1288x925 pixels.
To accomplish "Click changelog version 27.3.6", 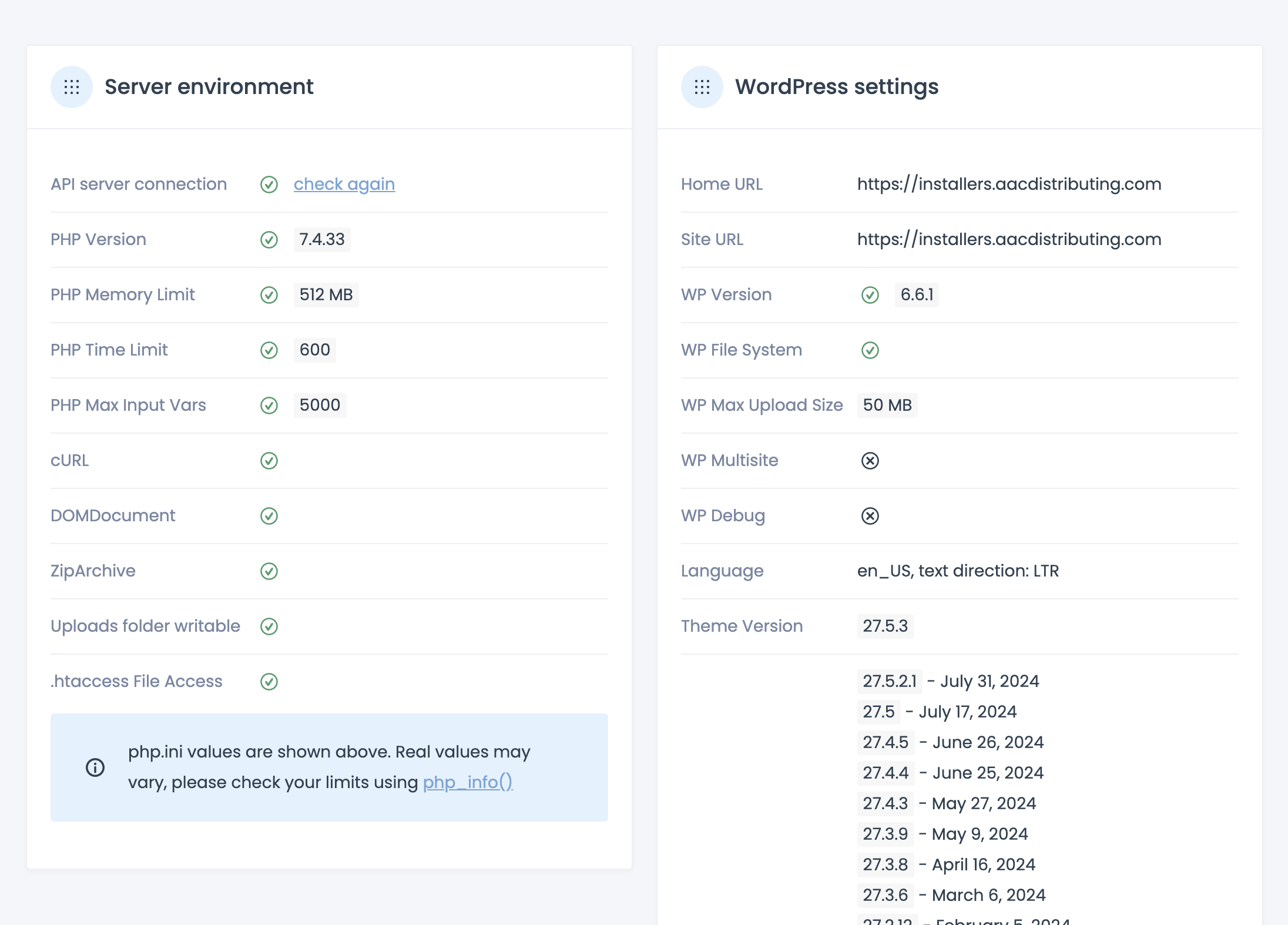I will click(885, 895).
